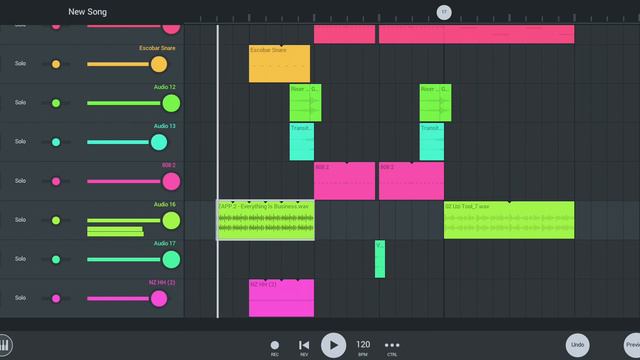Adjust the Audio 12 volume slider knob
Image resolution: width=640 pixels, height=360 pixels.
point(171,103)
